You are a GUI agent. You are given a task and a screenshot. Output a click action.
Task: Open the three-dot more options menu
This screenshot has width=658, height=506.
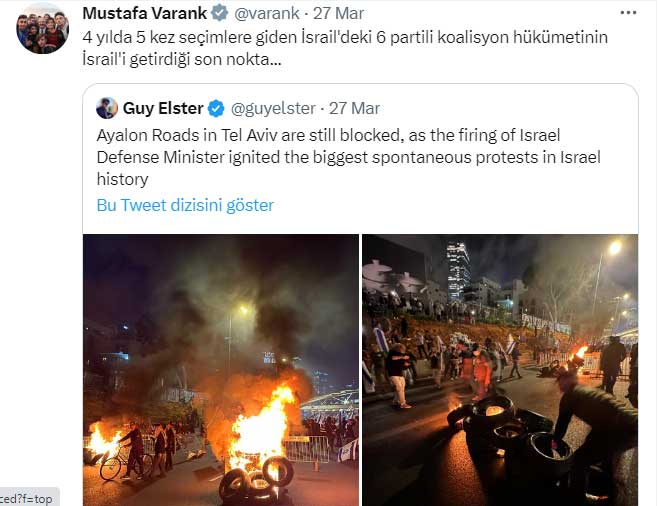coord(628,13)
